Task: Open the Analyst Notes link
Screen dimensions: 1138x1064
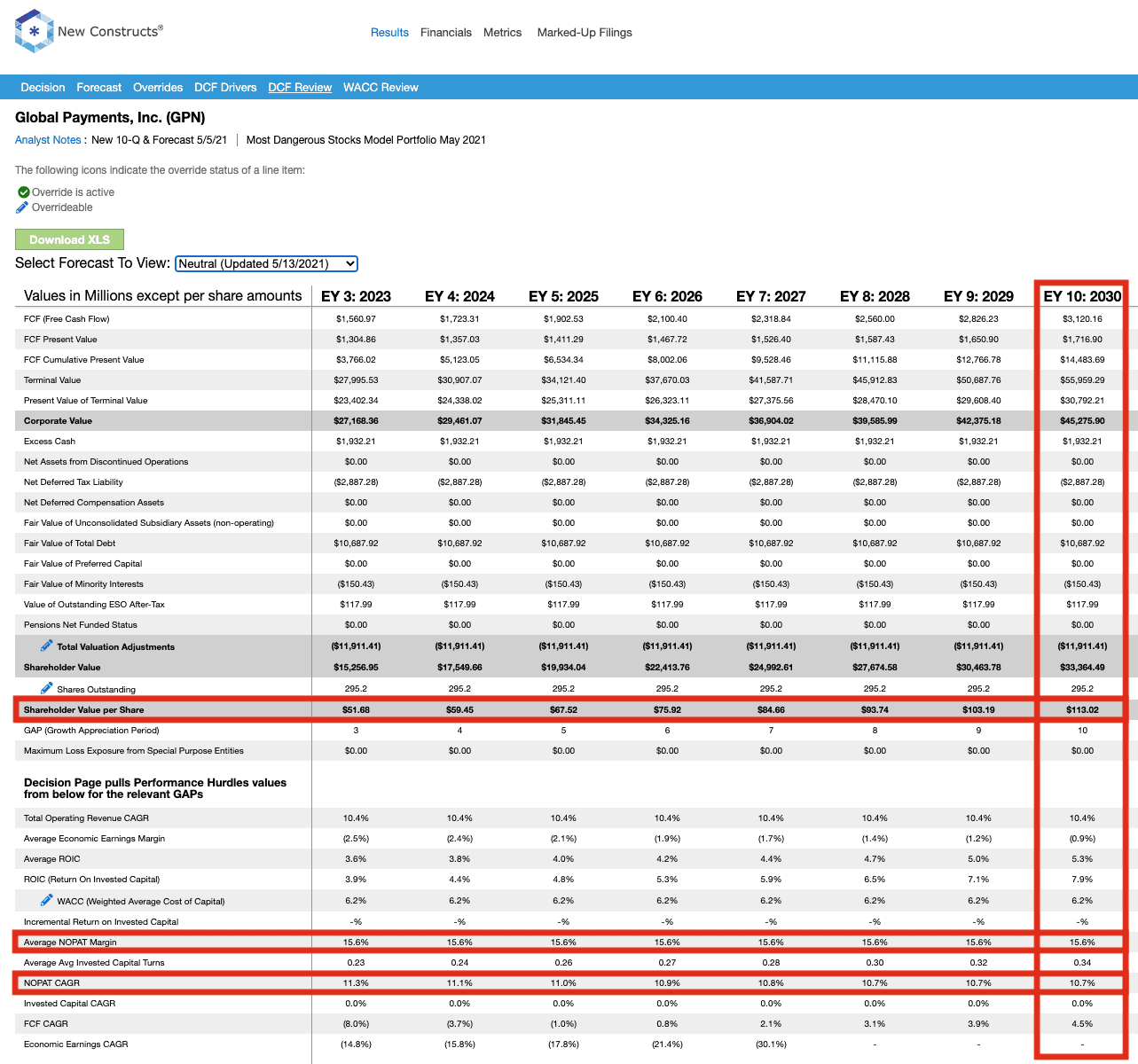Action: tap(48, 140)
